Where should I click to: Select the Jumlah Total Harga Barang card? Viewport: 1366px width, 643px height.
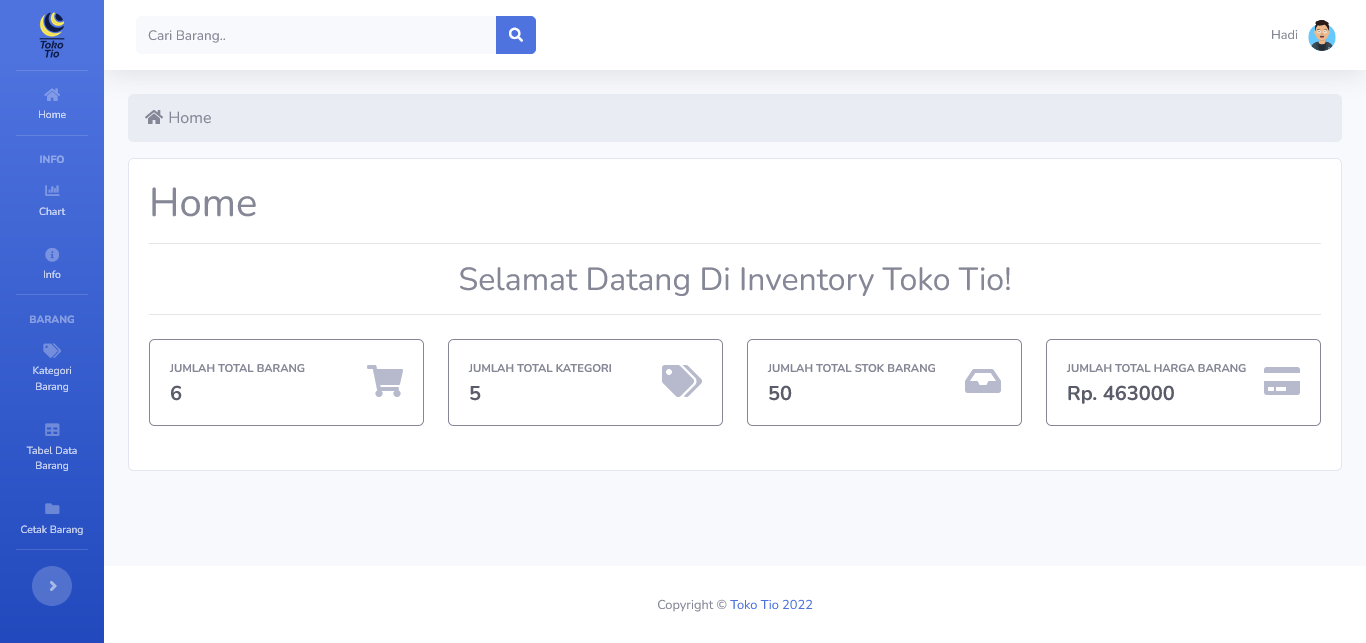point(1183,382)
